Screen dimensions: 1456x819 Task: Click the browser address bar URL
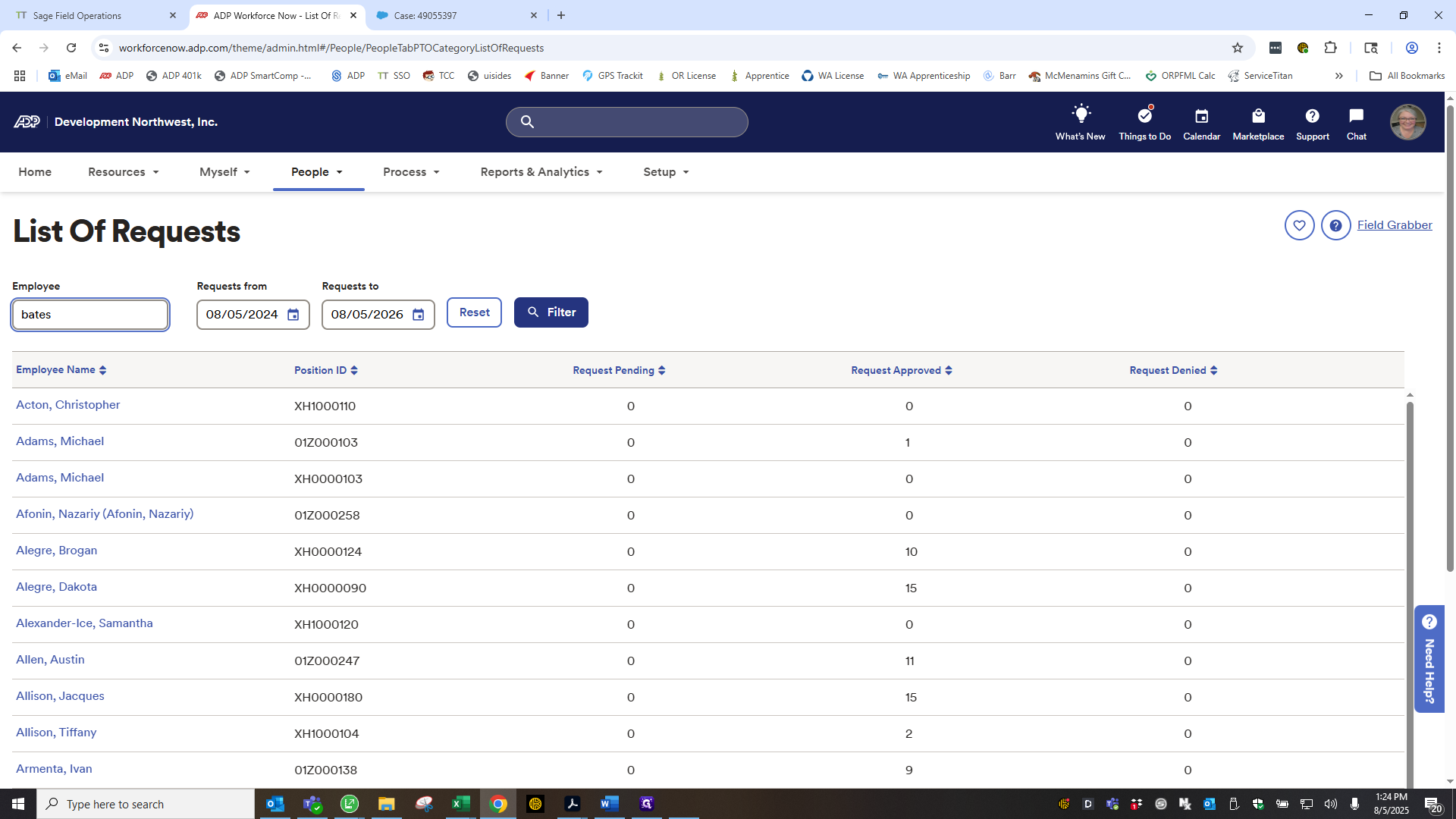point(331,48)
